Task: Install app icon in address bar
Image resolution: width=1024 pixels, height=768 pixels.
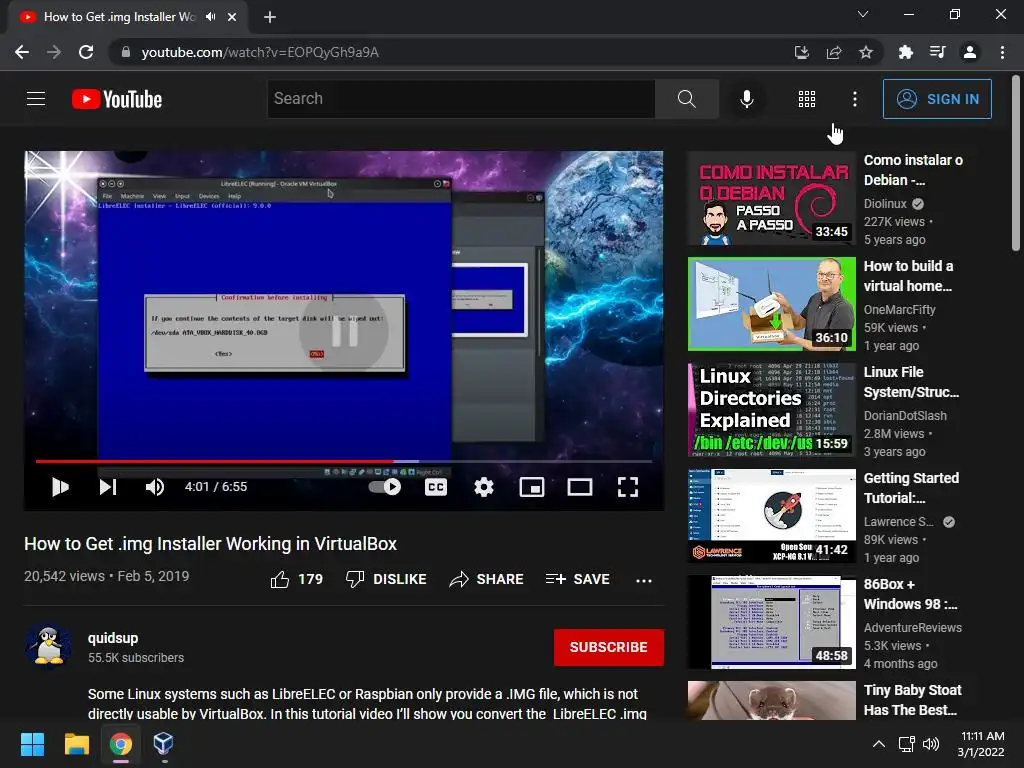Action: tap(801, 52)
